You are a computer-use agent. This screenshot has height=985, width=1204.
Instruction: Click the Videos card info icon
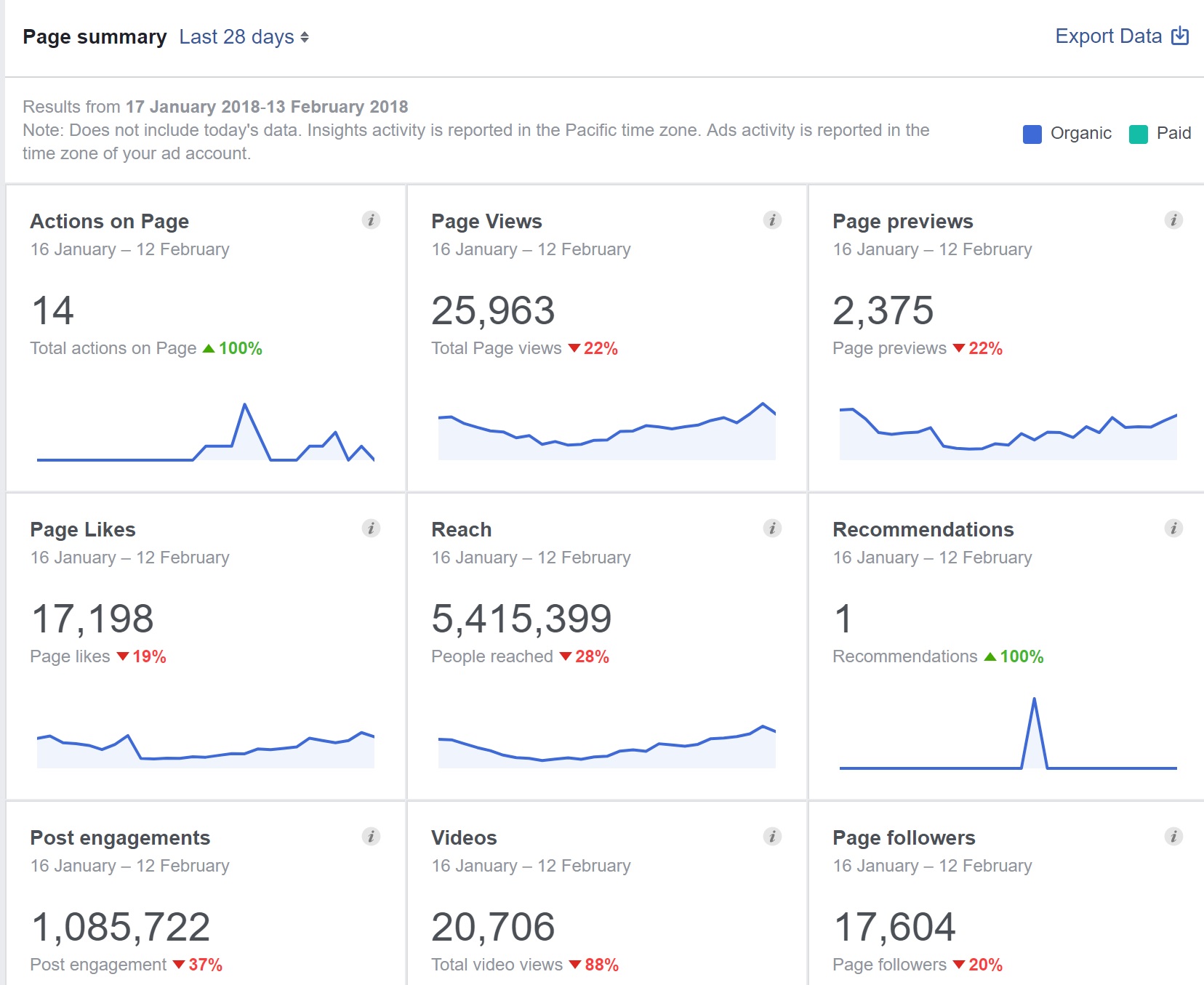coord(772,837)
